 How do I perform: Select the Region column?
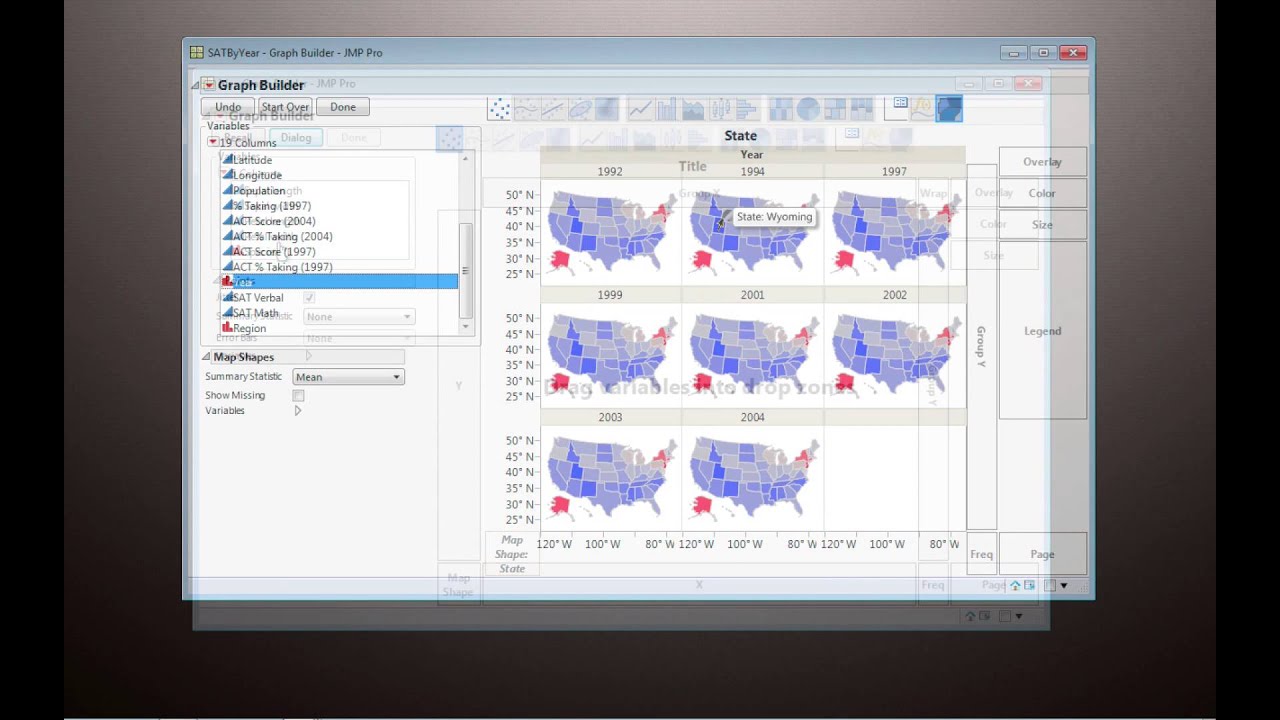point(339,328)
